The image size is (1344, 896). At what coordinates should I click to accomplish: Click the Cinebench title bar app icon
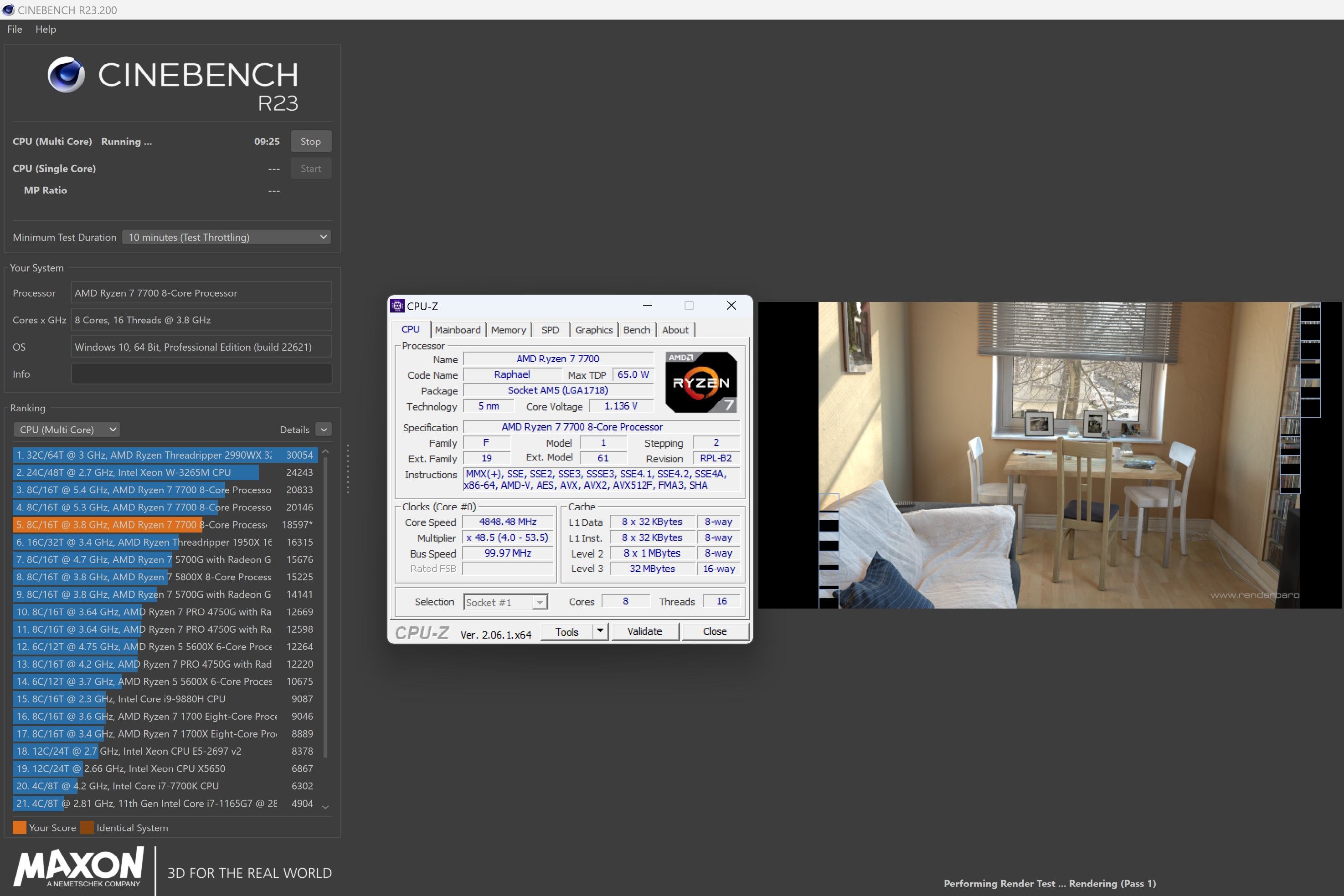(8, 10)
